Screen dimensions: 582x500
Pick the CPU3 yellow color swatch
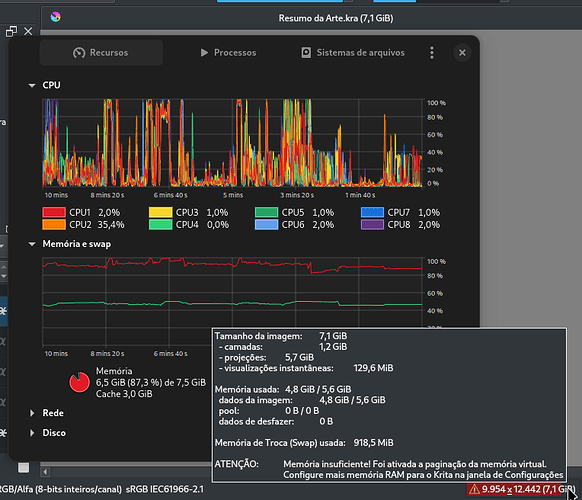(160, 212)
